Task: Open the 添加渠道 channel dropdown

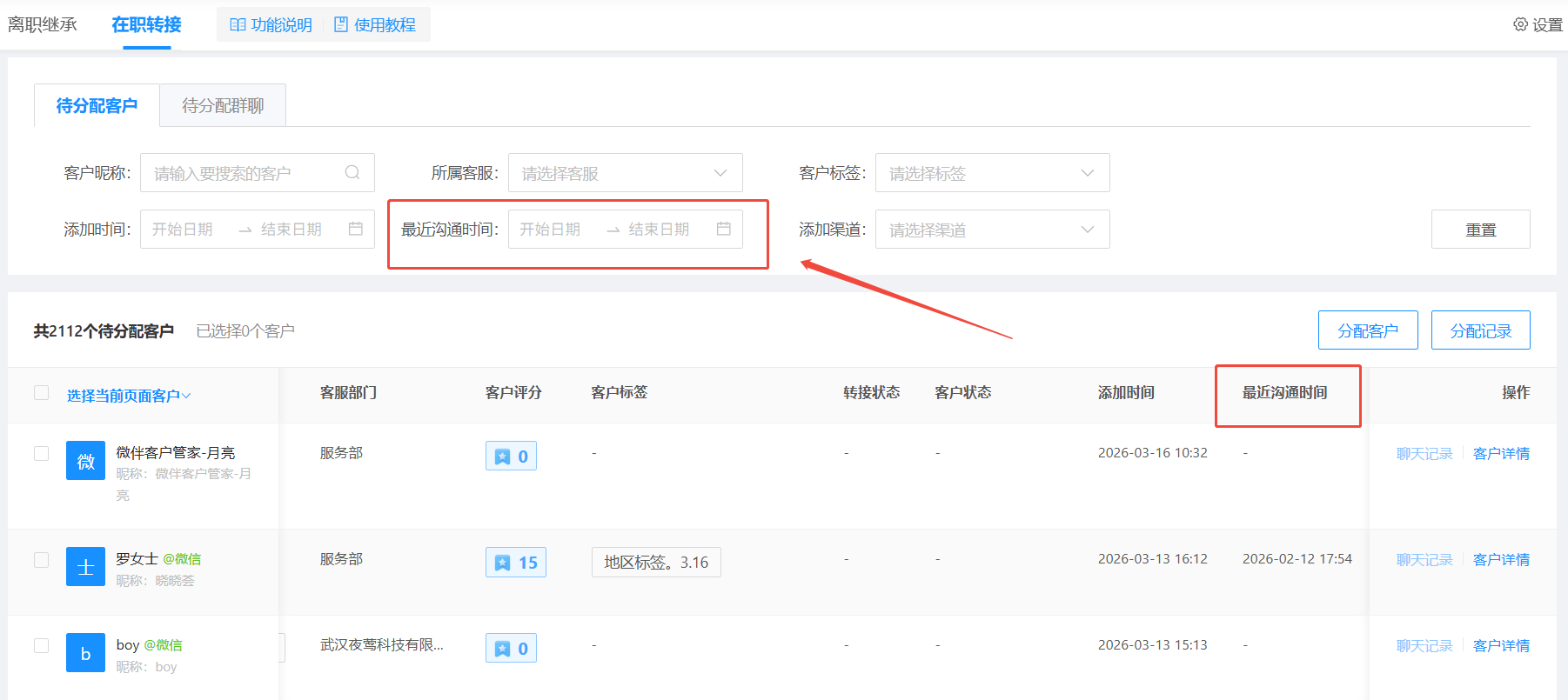Action: tap(992, 230)
